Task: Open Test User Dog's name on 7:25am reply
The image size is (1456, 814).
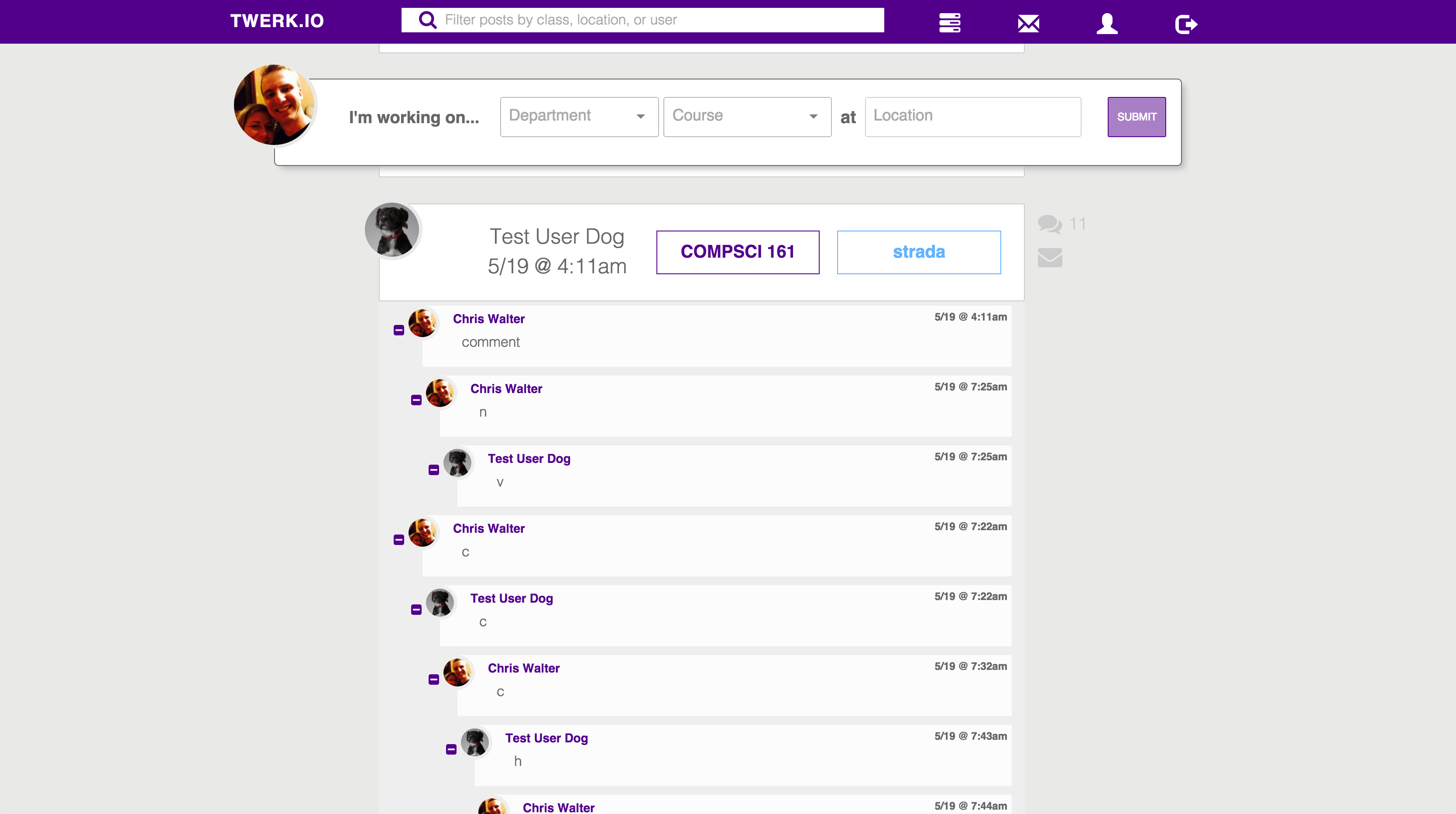Action: pos(529,459)
